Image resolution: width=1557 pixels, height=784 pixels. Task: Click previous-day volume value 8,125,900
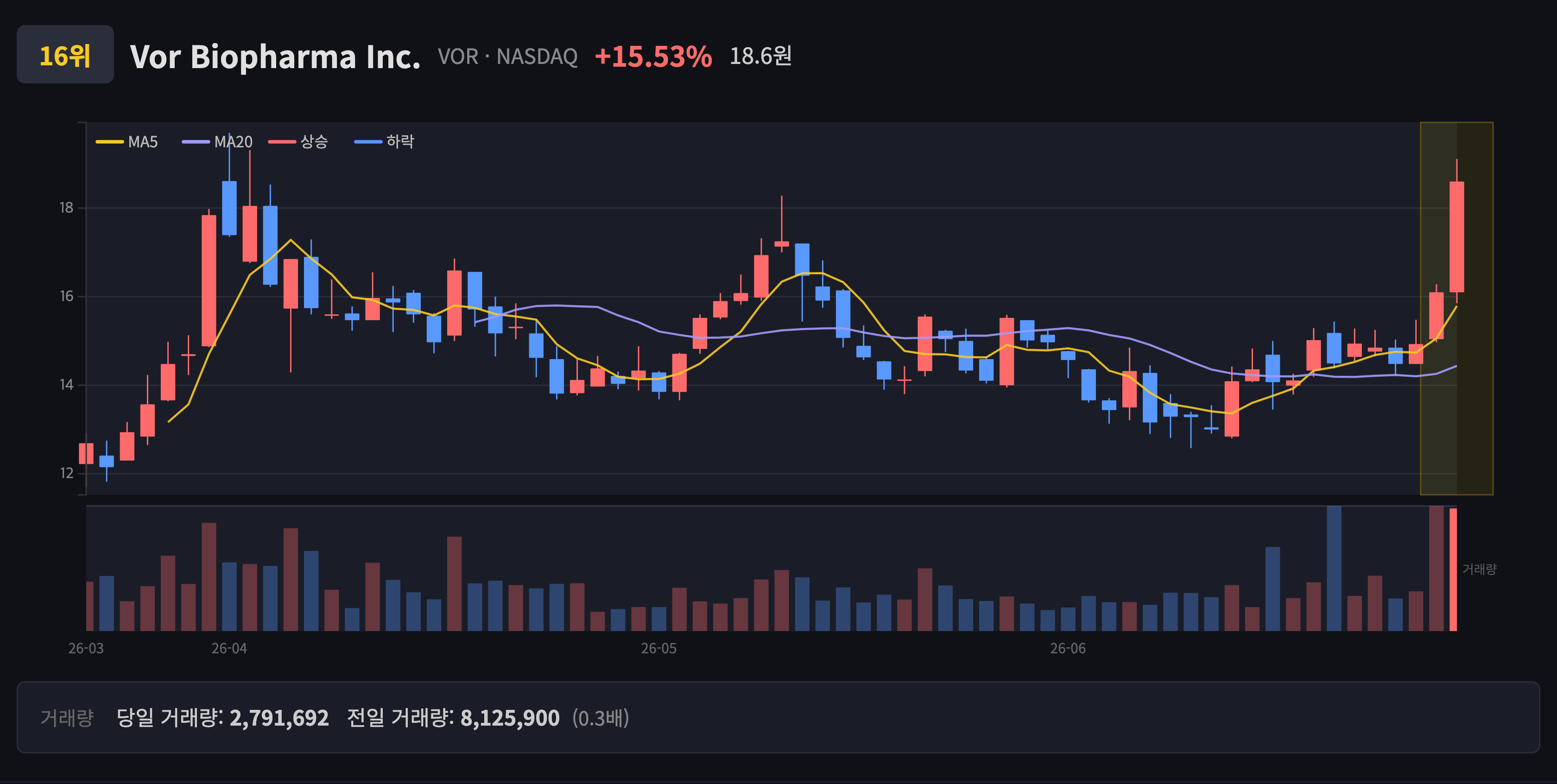pyautogui.click(x=510, y=718)
